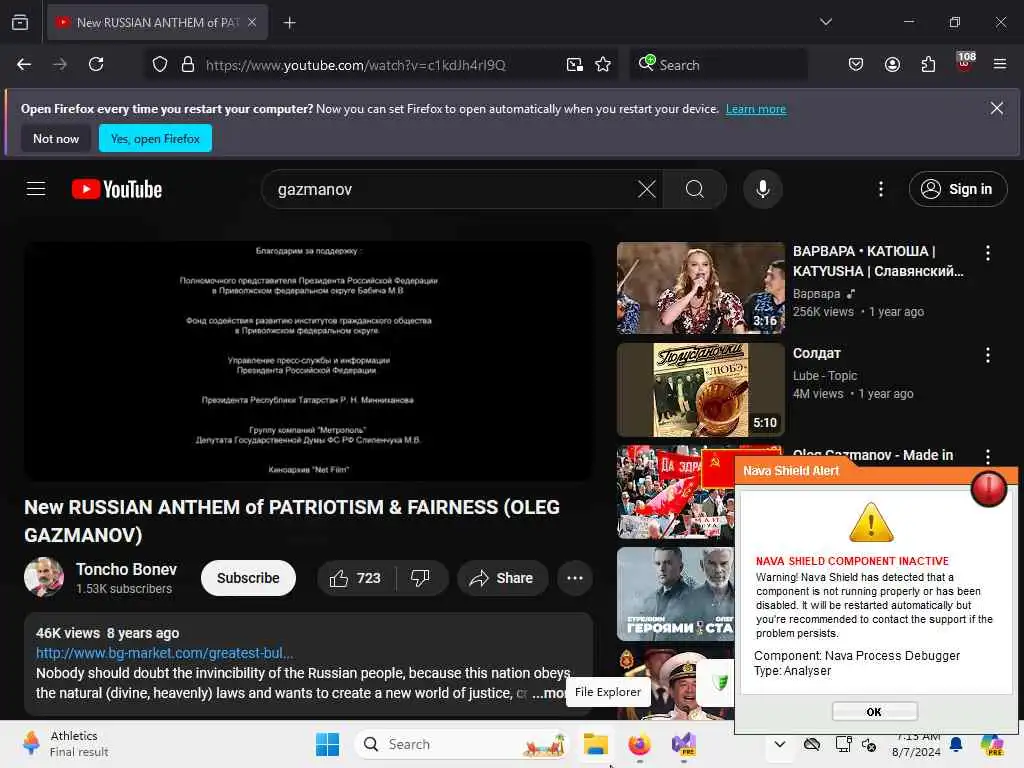The width and height of the screenshot is (1024, 768).
Task: Click OK in Nava Shield Alert
Action: [874, 711]
